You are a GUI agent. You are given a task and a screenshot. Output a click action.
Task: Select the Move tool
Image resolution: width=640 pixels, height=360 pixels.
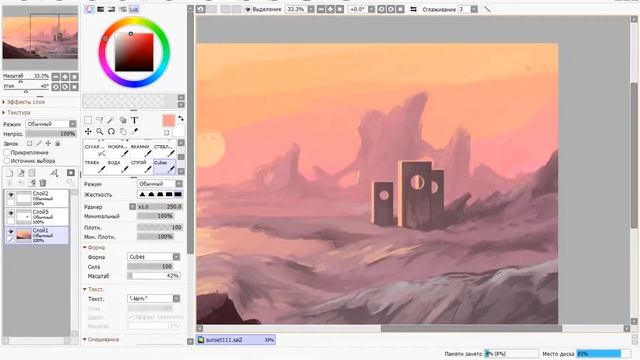click(x=88, y=131)
